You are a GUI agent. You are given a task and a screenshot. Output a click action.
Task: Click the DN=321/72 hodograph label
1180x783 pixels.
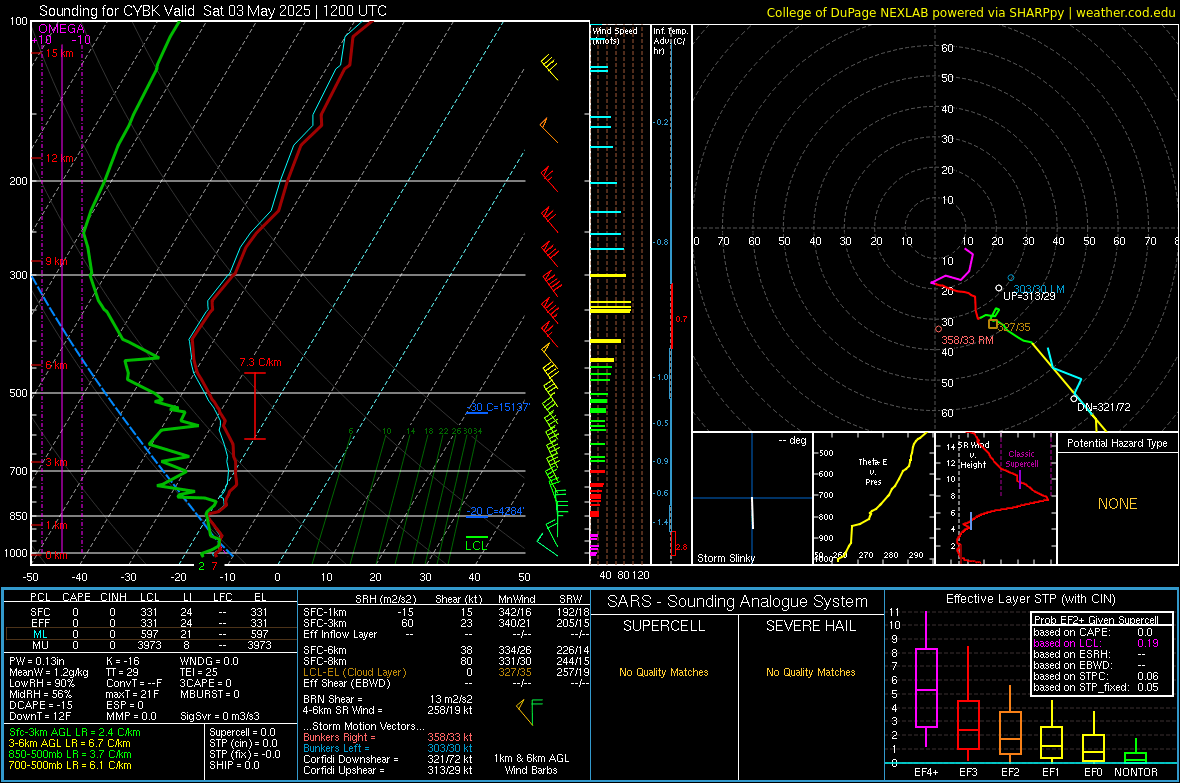coord(1103,407)
